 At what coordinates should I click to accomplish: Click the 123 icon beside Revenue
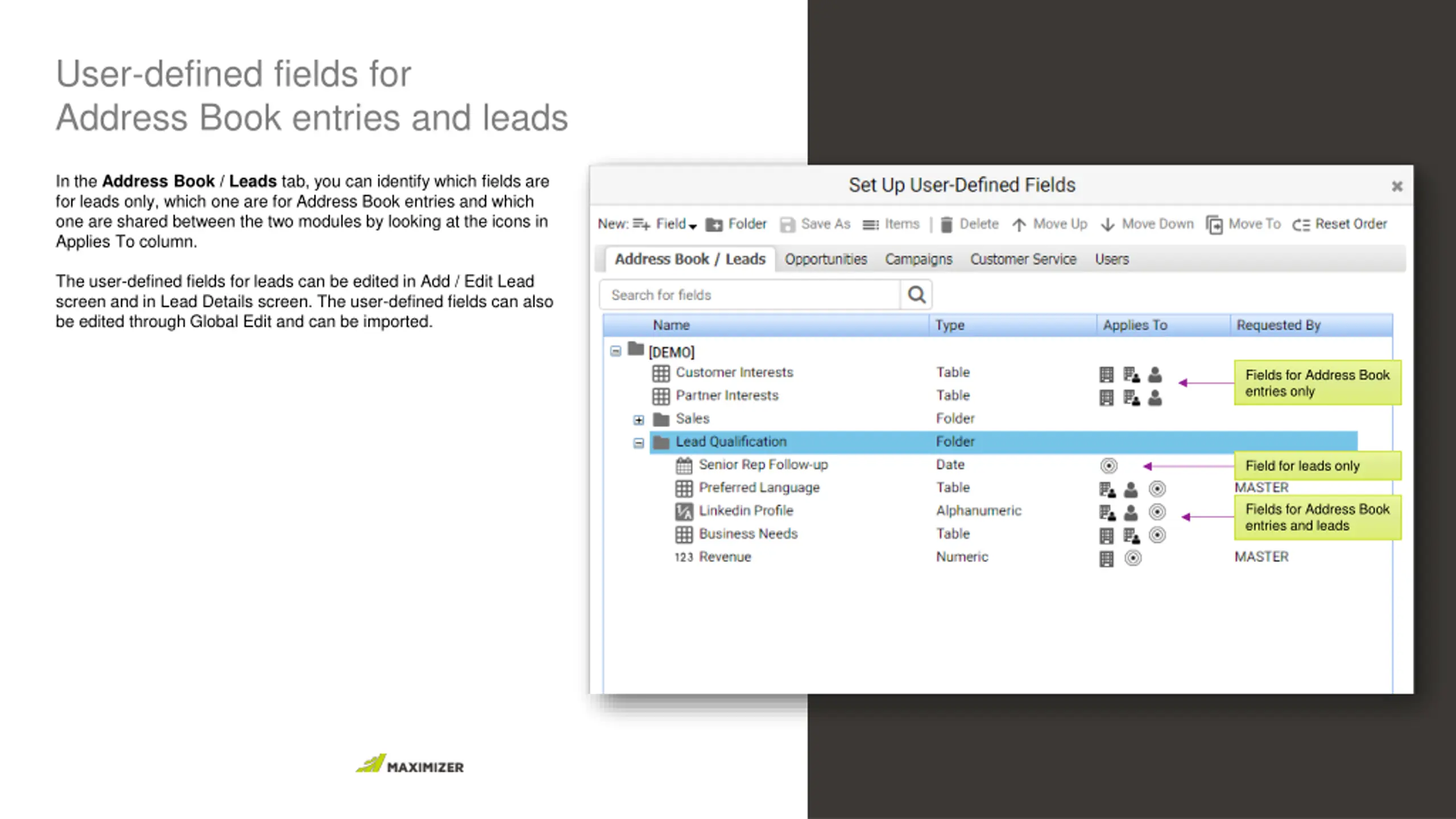(684, 557)
